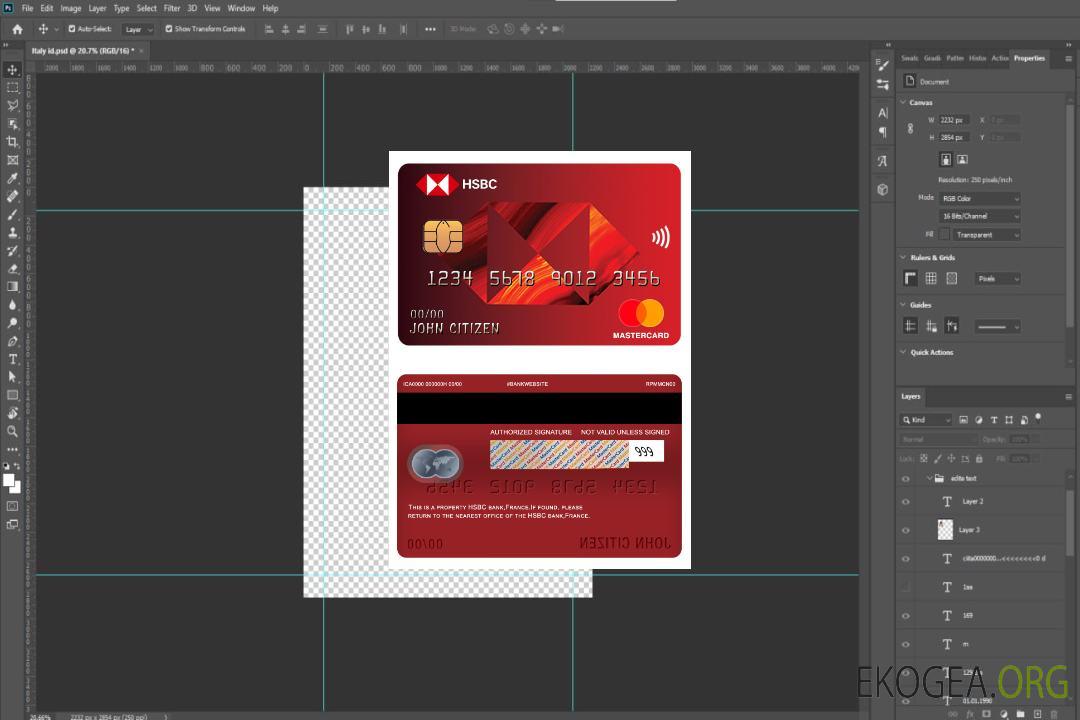Open the Paragraph panel icon
Viewport: 1080px width, 720px height.
click(882, 132)
